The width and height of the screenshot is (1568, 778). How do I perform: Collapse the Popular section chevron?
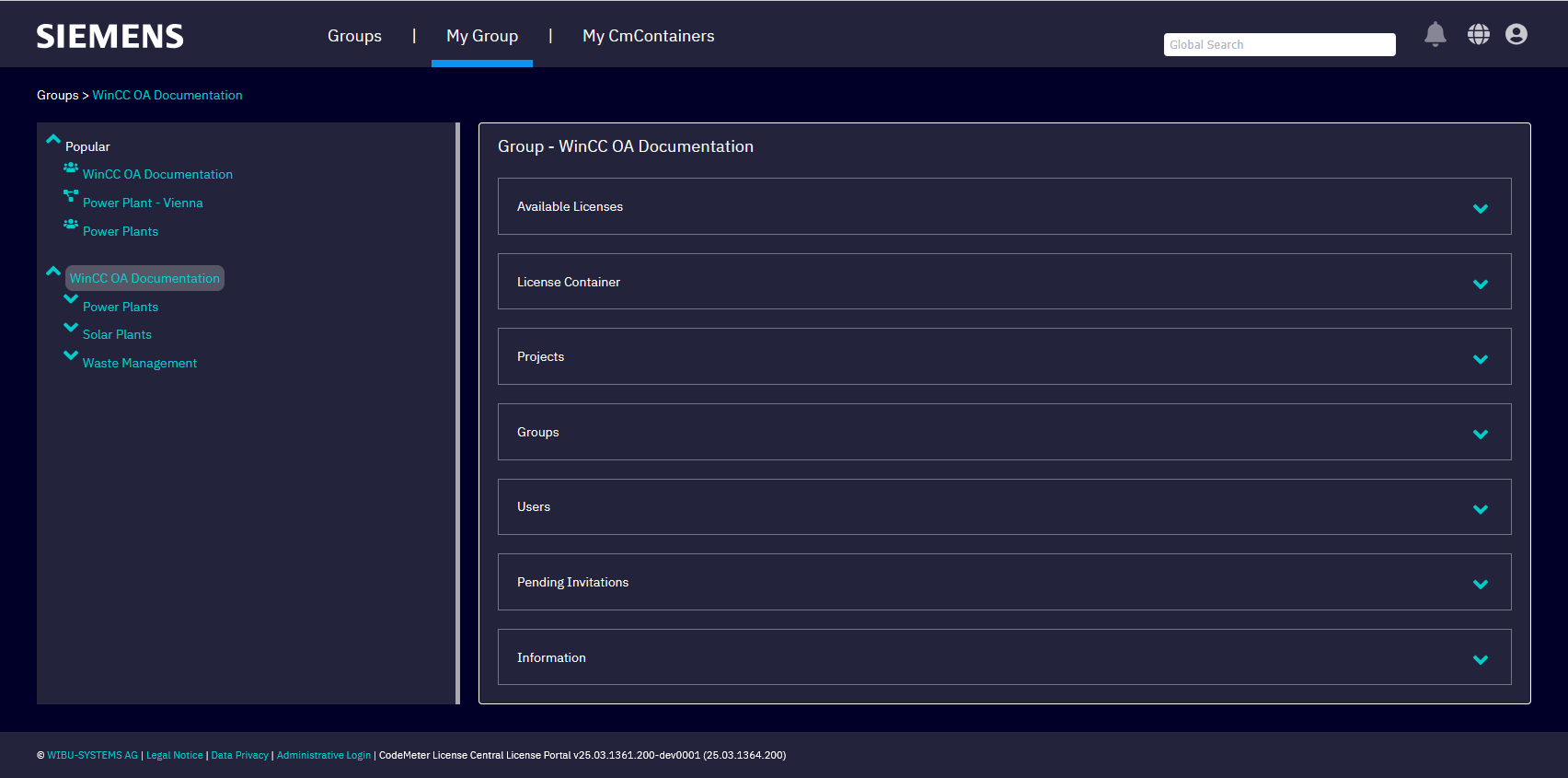pos(53,139)
